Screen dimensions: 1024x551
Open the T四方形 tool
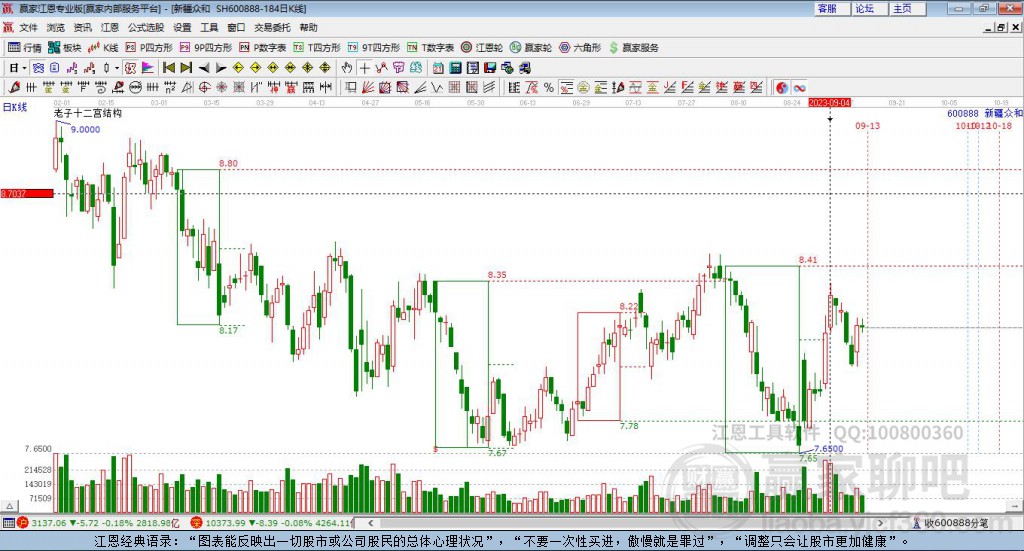click(x=317, y=48)
